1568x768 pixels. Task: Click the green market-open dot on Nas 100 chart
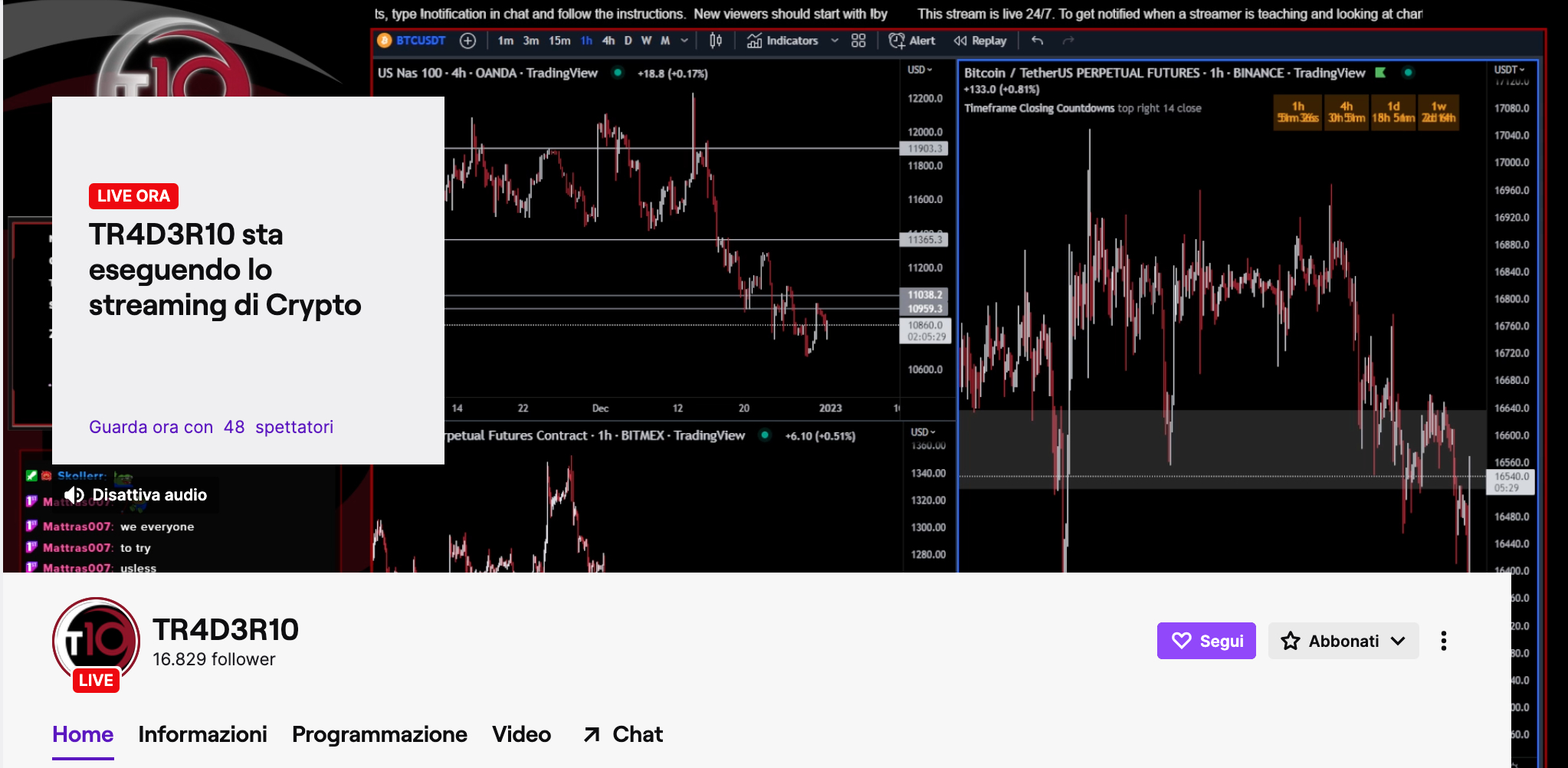[618, 73]
